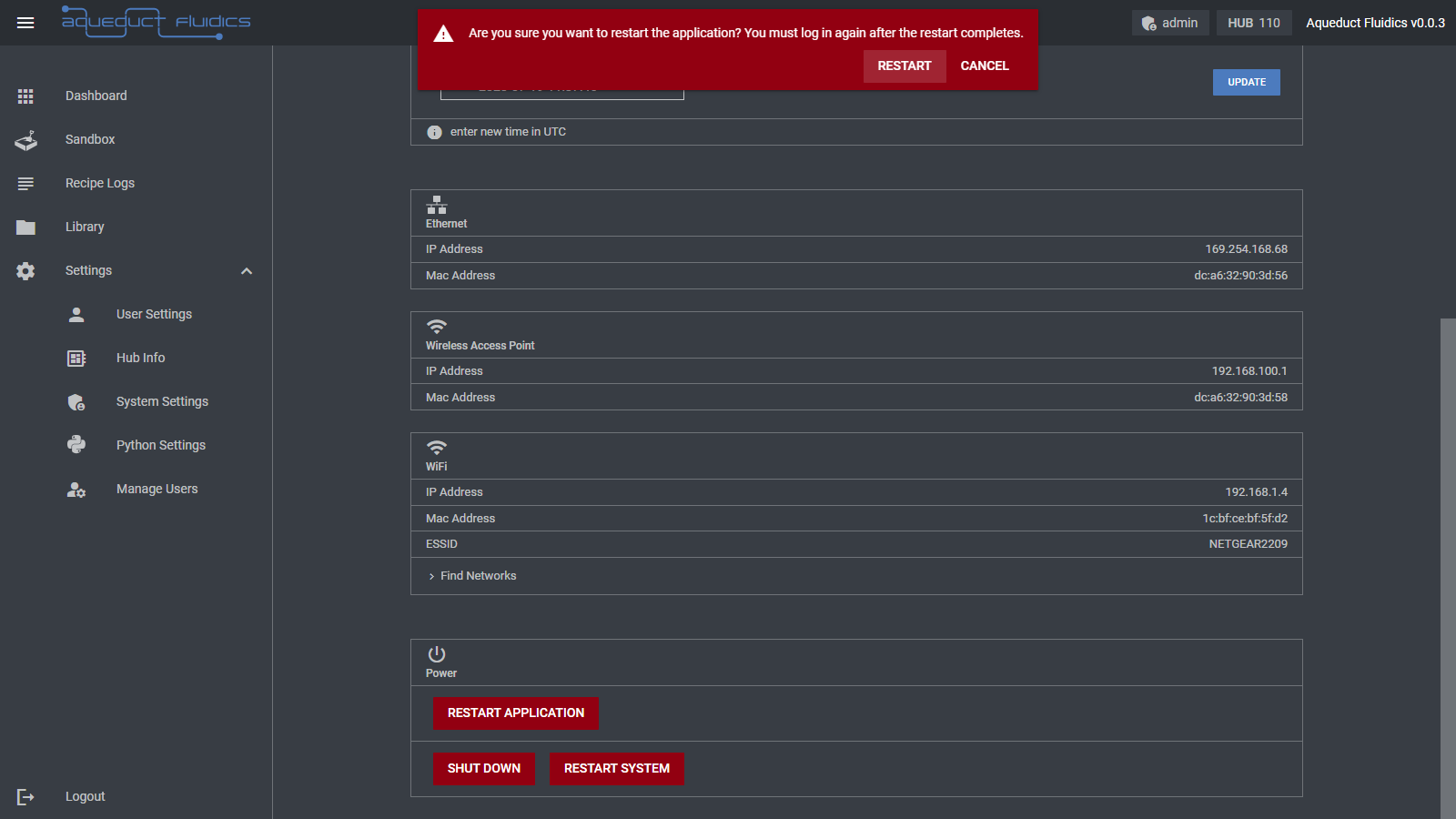Image resolution: width=1456 pixels, height=819 pixels.
Task: Click the Power section icon
Action: point(437,654)
